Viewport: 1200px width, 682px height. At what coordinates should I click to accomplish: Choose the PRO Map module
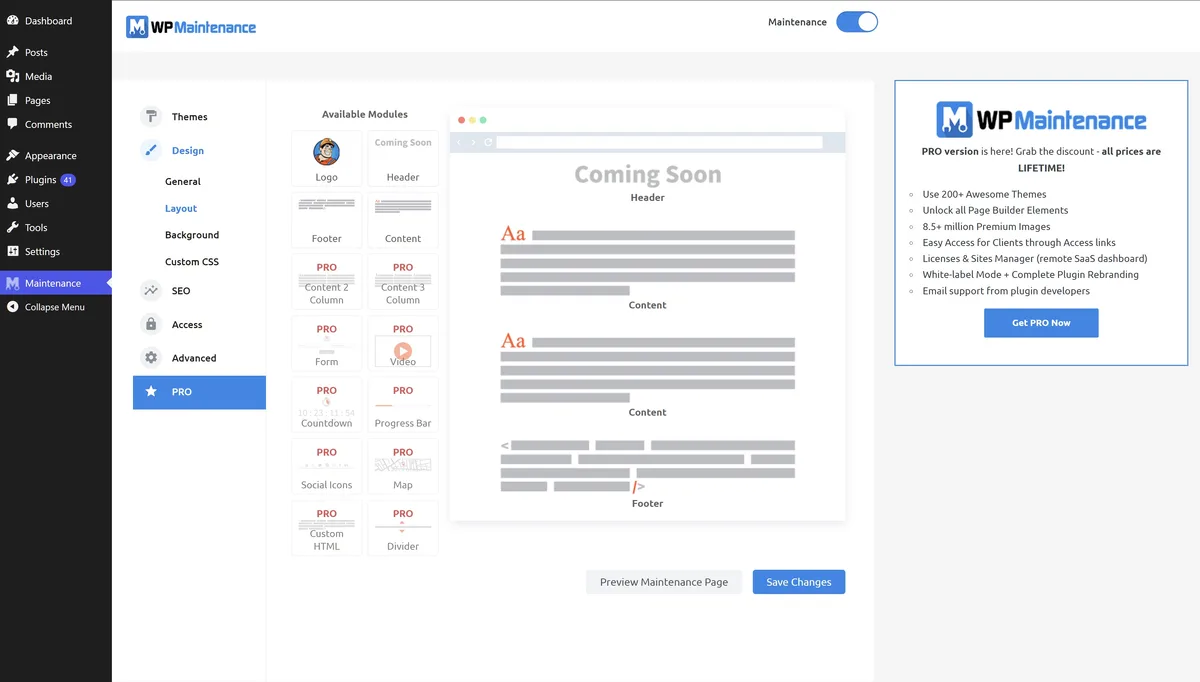click(x=403, y=466)
